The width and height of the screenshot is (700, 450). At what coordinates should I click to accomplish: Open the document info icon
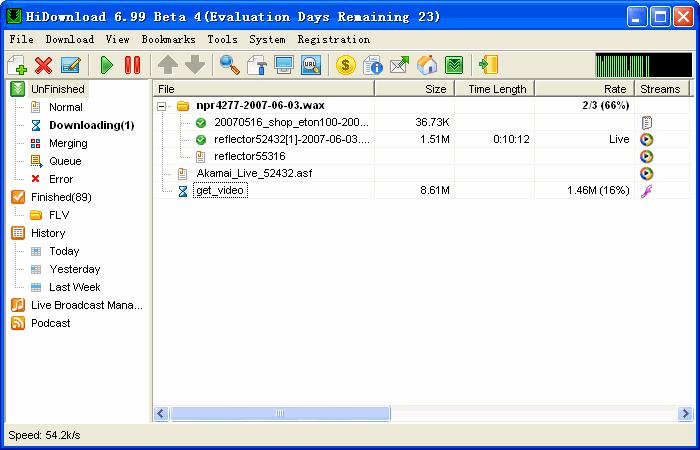(x=372, y=65)
